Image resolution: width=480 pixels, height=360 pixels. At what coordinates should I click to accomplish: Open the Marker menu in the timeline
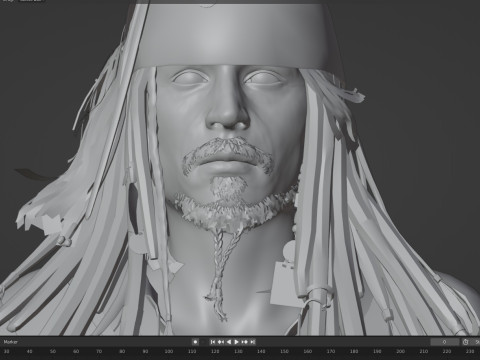point(11,342)
